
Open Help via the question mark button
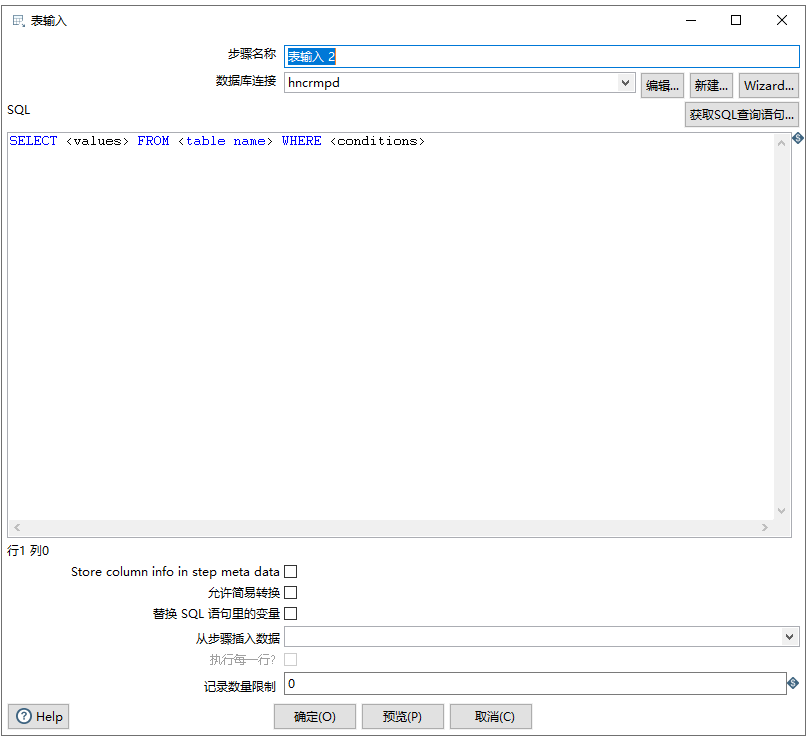coord(38,716)
